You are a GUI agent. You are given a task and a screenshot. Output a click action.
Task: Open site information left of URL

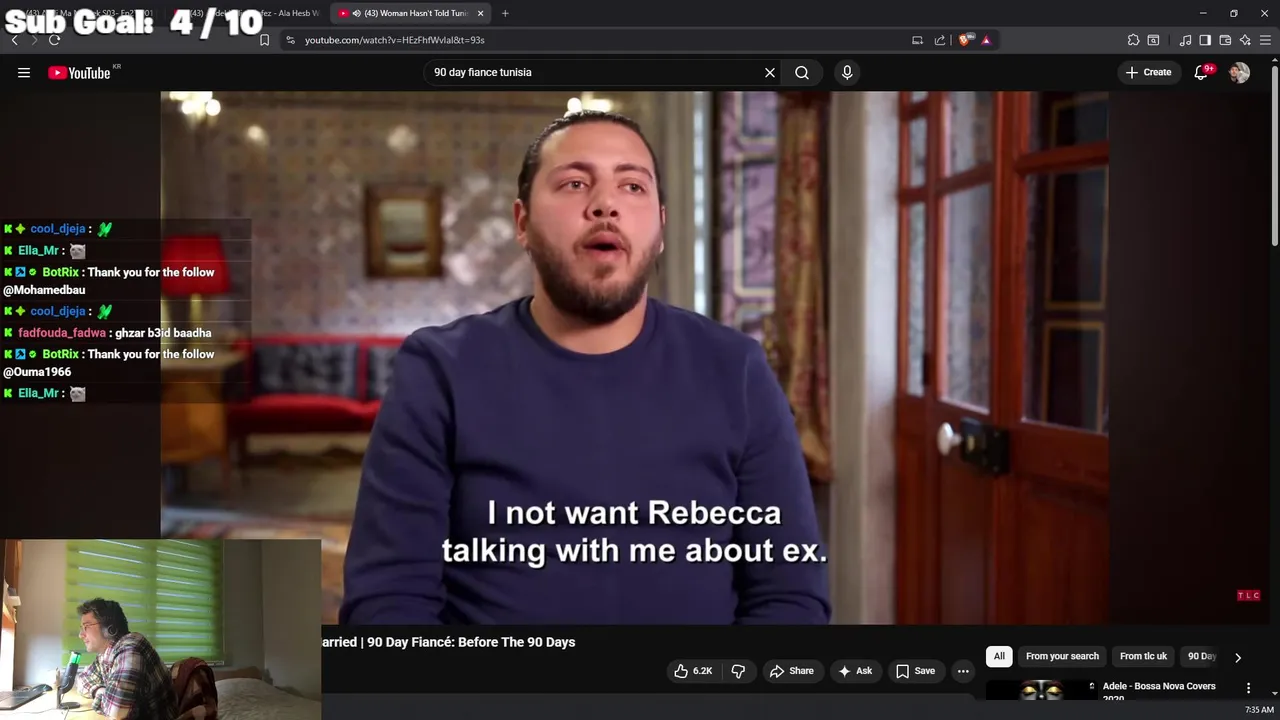click(290, 40)
